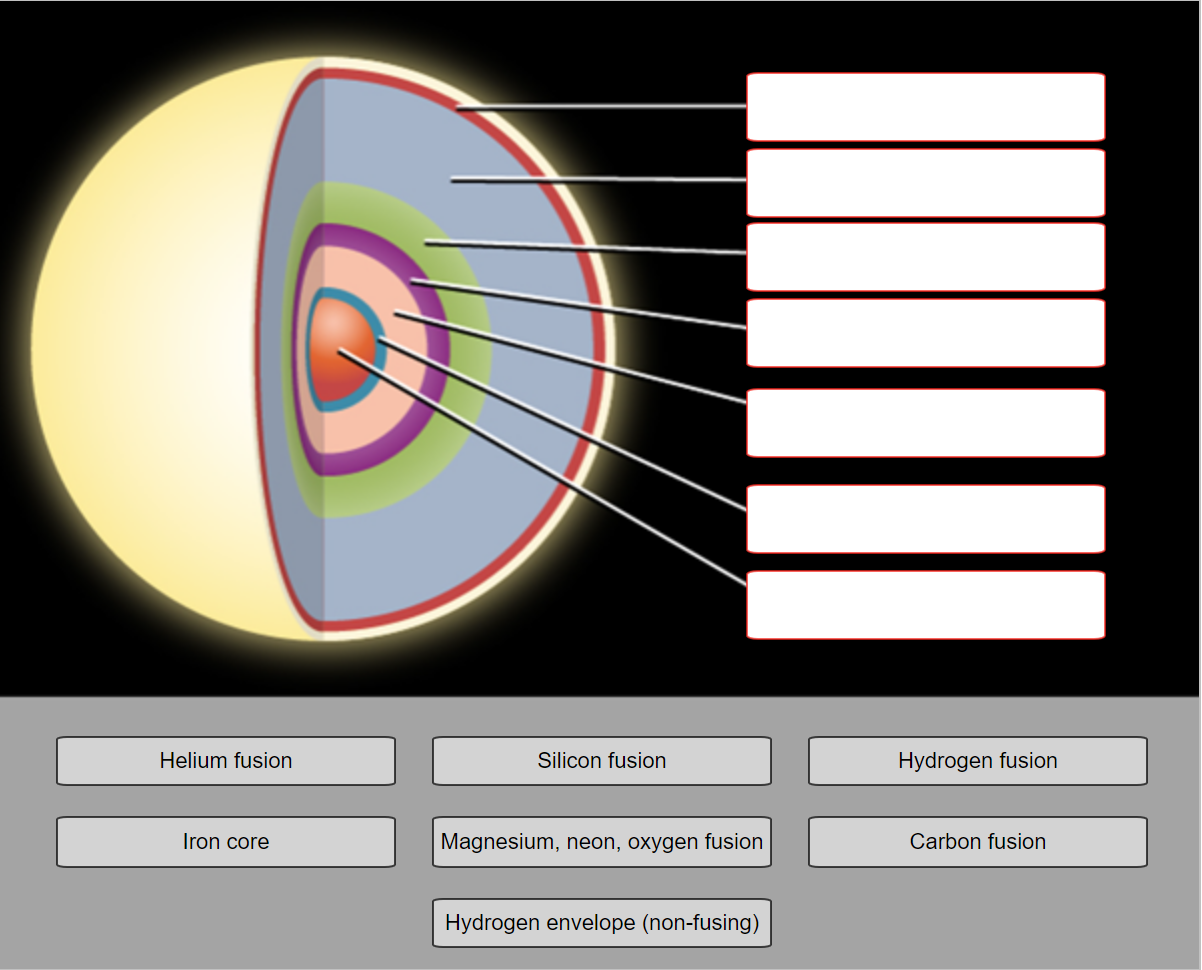
Task: Select the Helium fusion label tile
Action: (x=225, y=761)
